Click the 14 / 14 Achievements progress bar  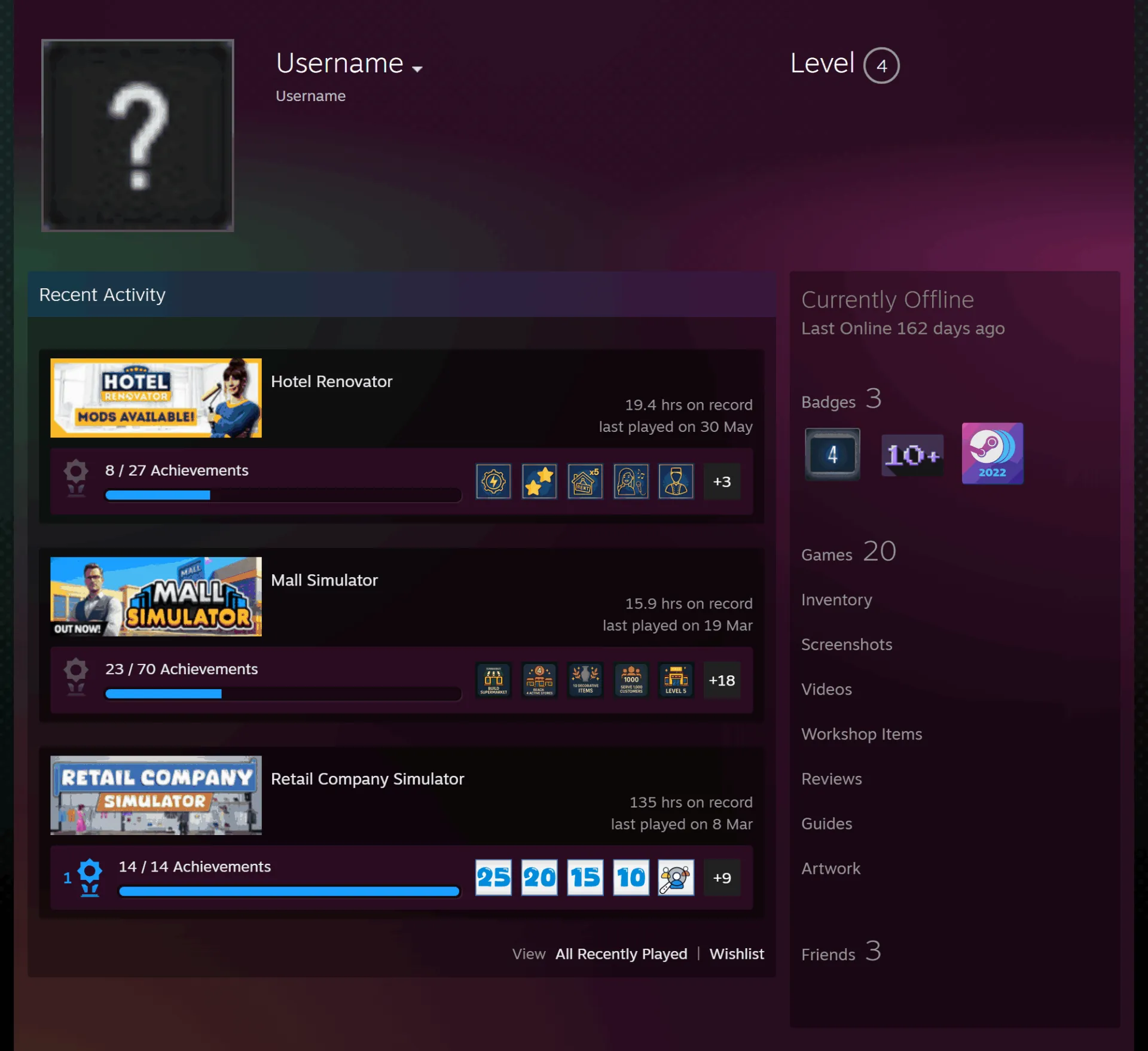click(x=289, y=891)
